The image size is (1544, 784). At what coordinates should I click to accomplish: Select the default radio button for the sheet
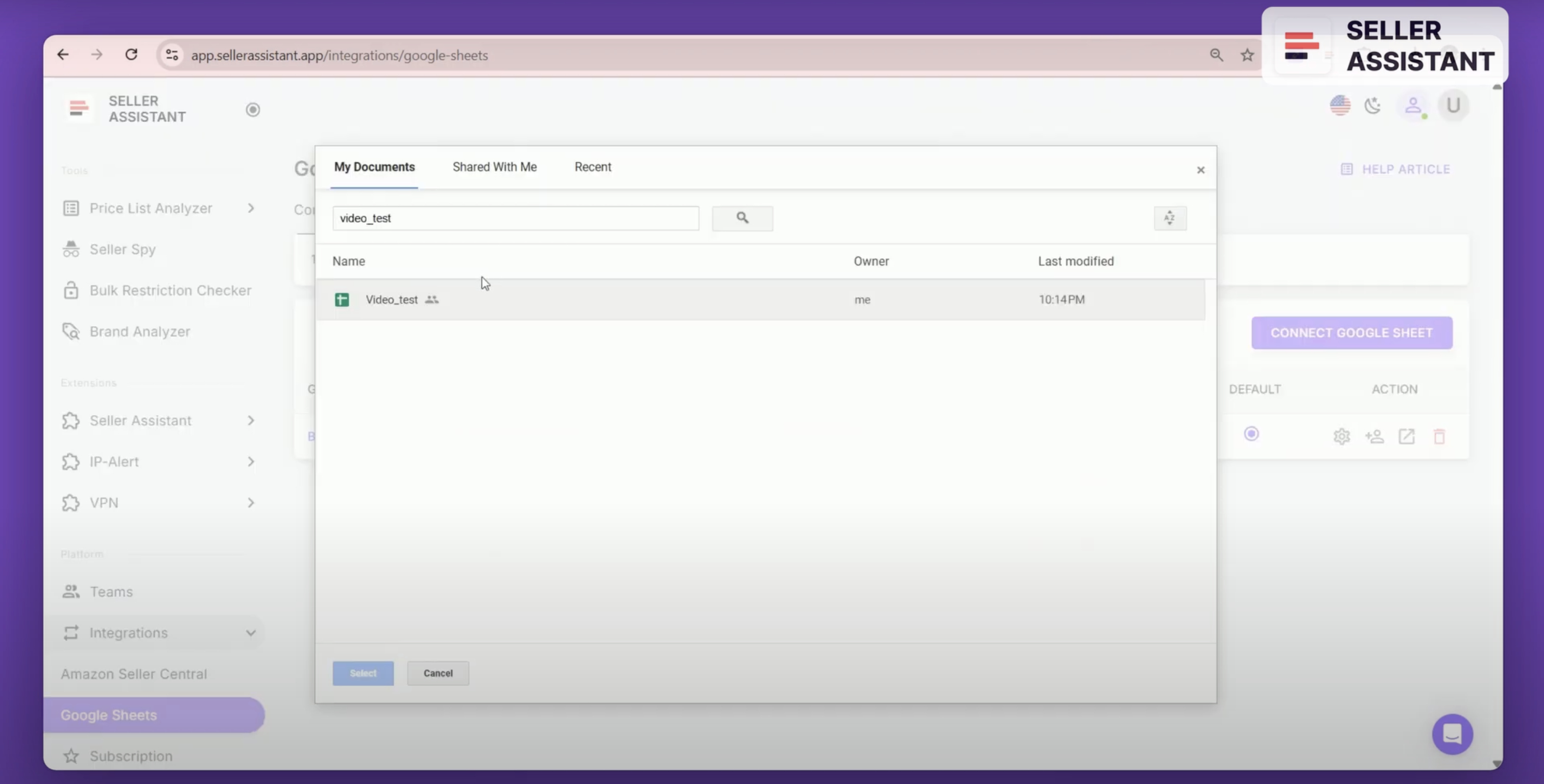click(x=1251, y=433)
